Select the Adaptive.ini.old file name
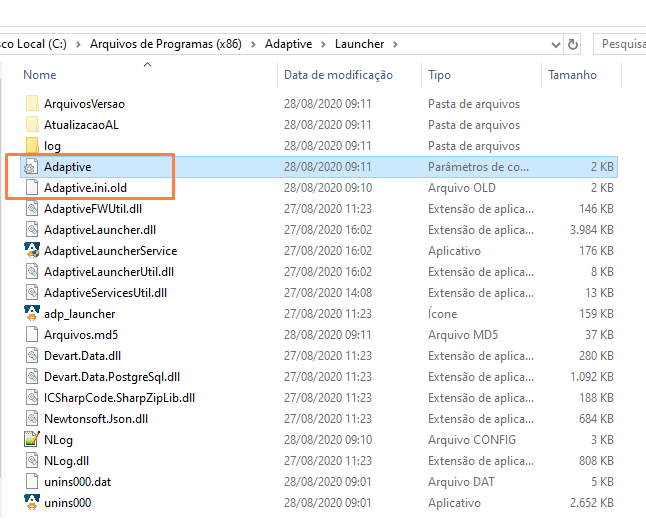 click(85, 188)
